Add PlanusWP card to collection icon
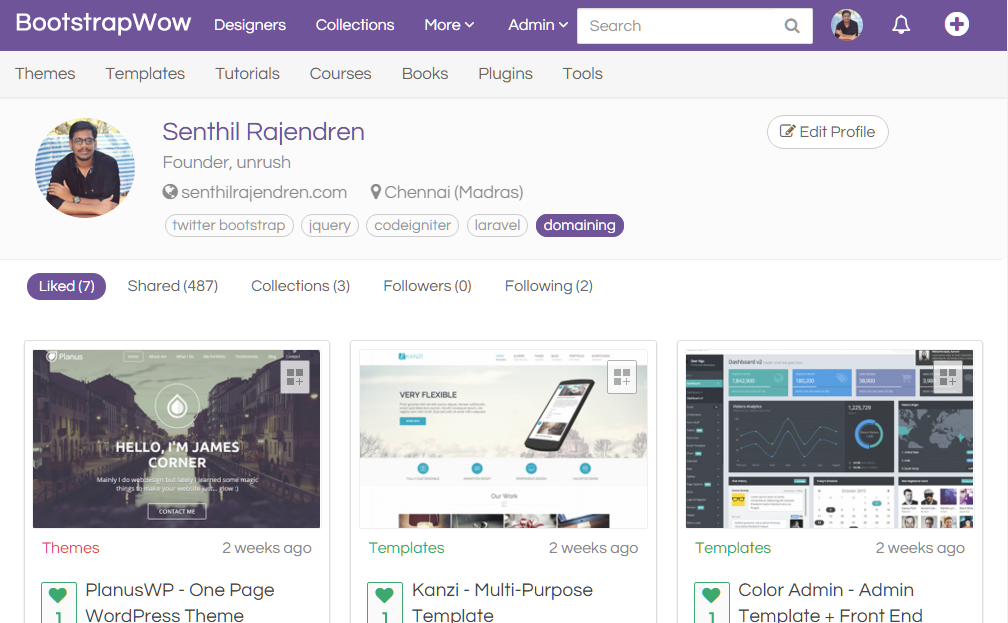1008x623 pixels. (295, 377)
